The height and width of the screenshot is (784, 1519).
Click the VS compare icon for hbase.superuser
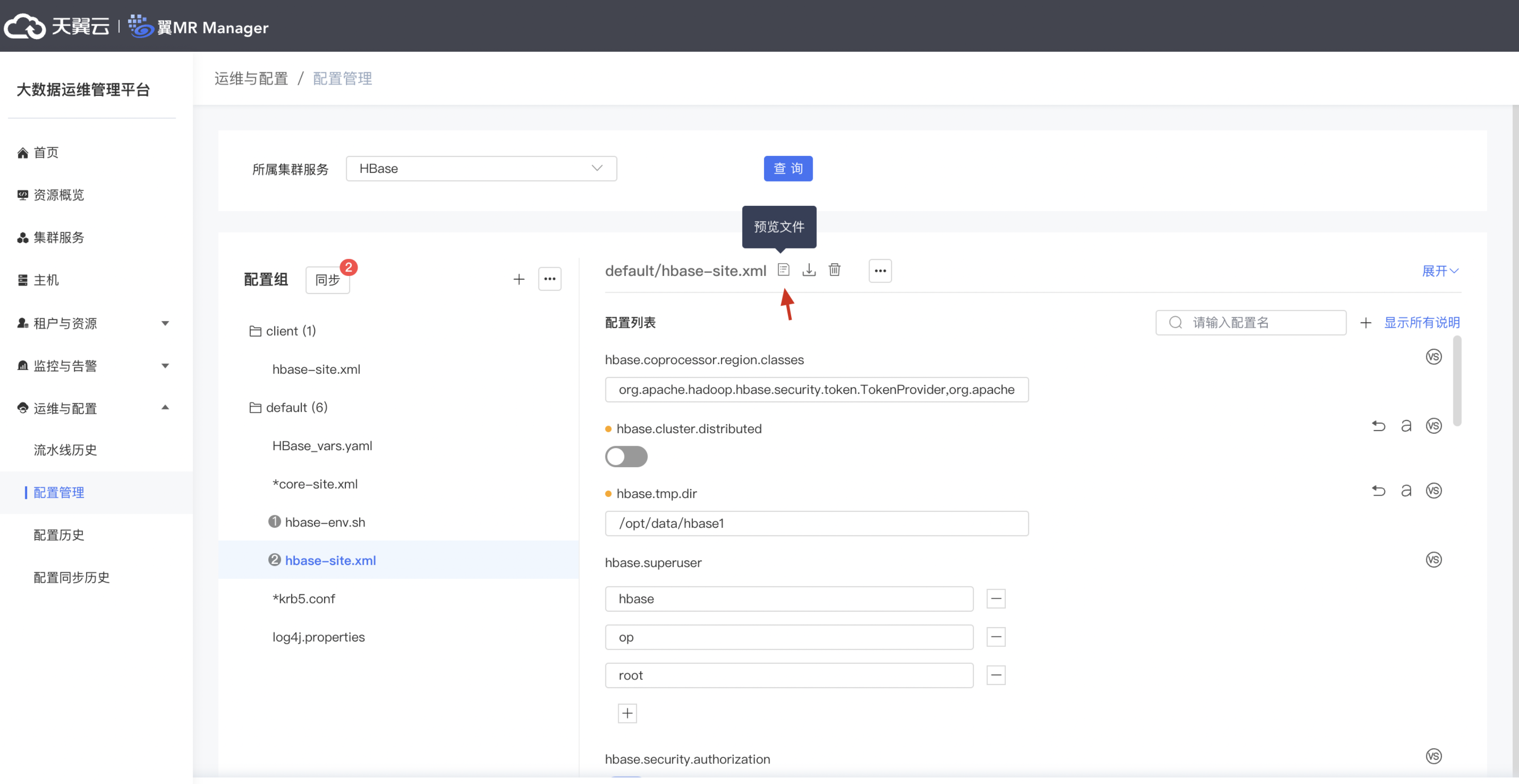click(1434, 559)
